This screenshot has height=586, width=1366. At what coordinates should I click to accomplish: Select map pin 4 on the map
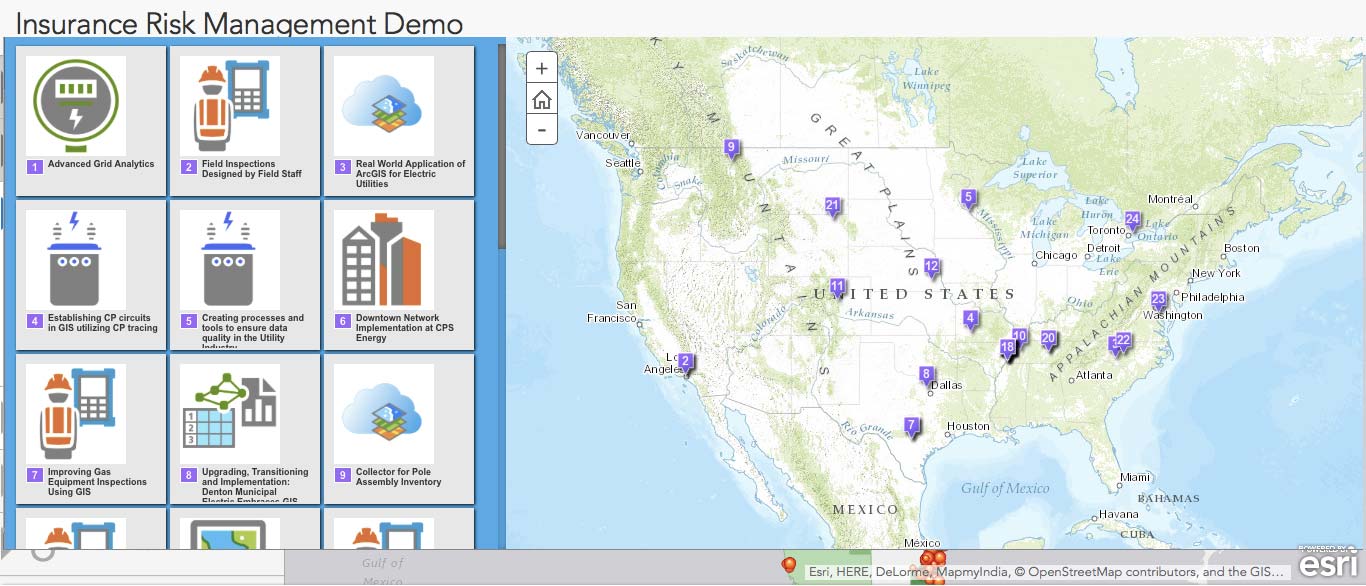pos(970,320)
